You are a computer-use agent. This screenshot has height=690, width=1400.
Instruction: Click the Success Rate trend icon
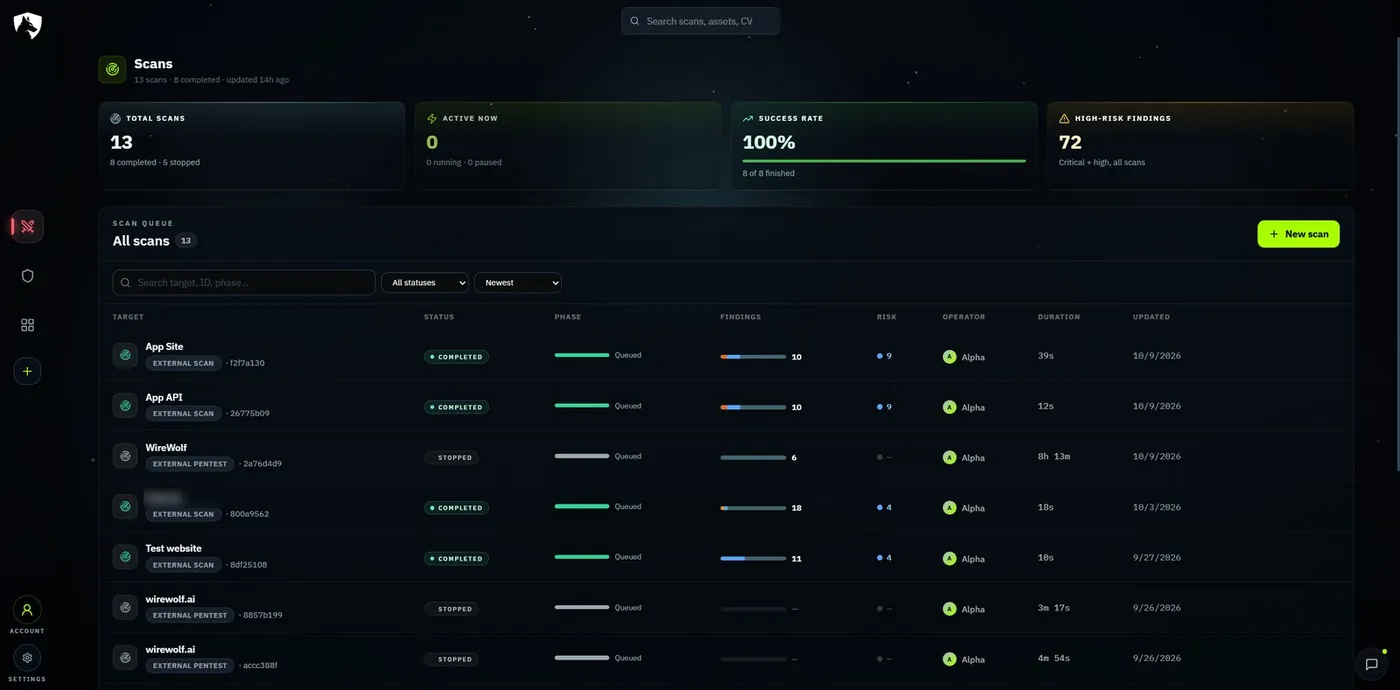(748, 118)
